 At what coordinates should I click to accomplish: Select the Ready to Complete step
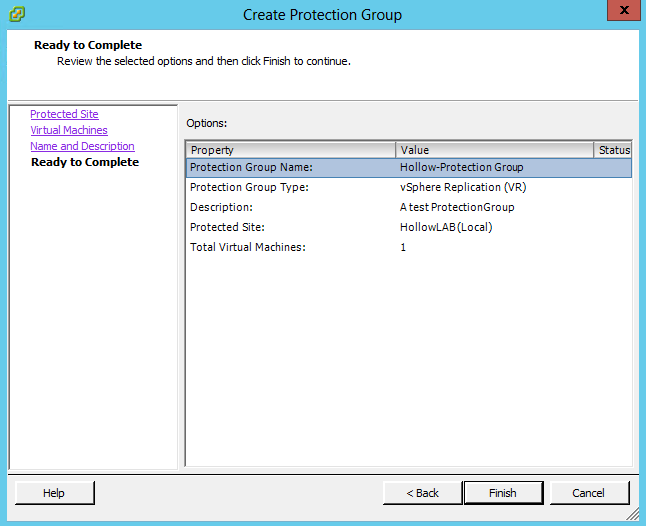pos(85,162)
